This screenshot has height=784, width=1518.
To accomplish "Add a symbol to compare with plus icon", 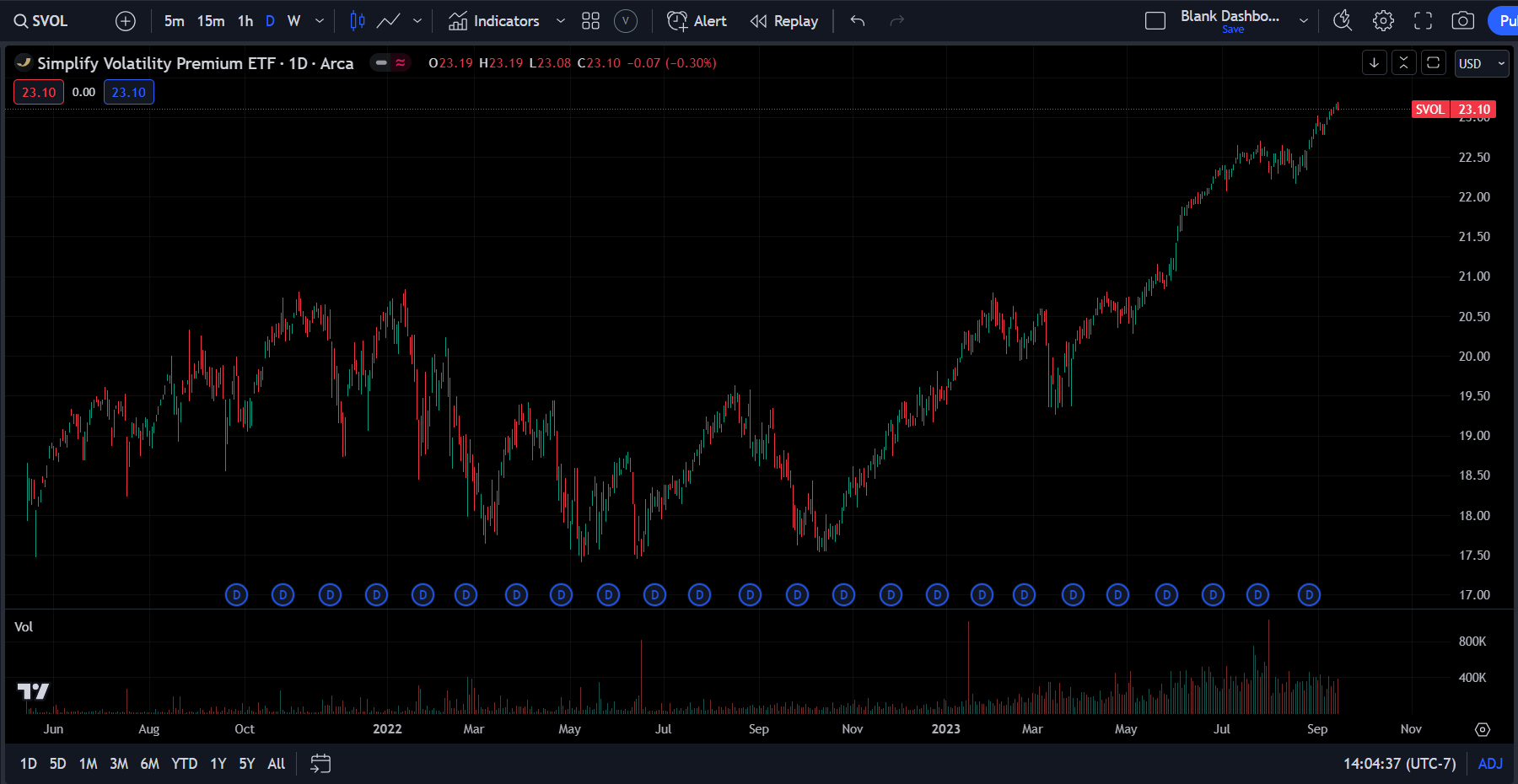I will pos(126,21).
